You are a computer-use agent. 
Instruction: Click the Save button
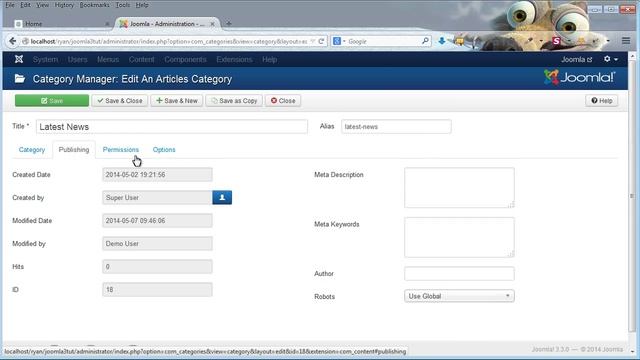(x=52, y=101)
